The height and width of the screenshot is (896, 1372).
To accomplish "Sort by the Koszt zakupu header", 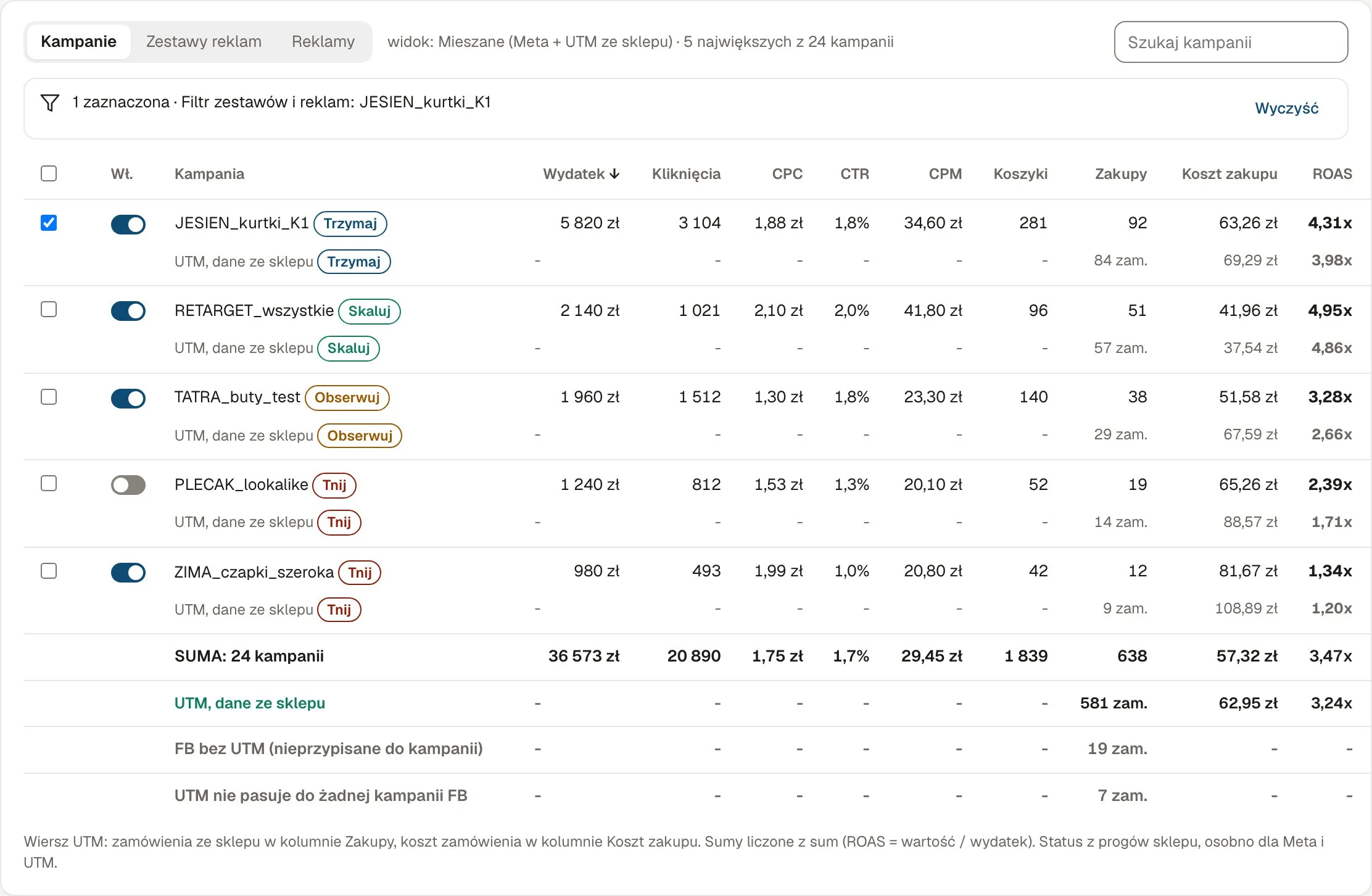I will point(1229,174).
